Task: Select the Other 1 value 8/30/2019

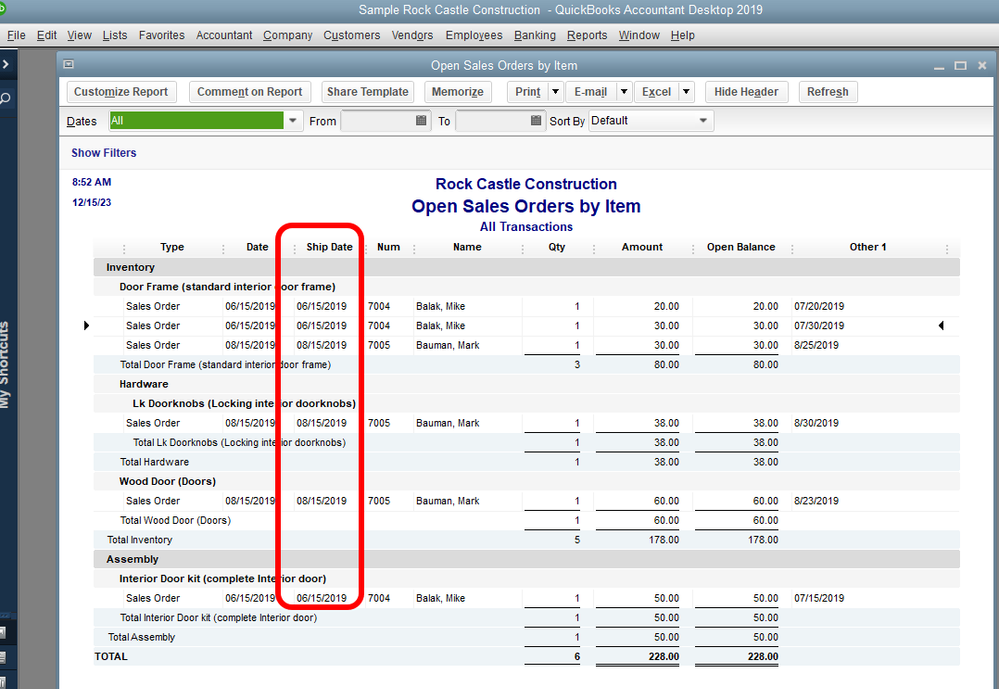Action: click(x=816, y=423)
